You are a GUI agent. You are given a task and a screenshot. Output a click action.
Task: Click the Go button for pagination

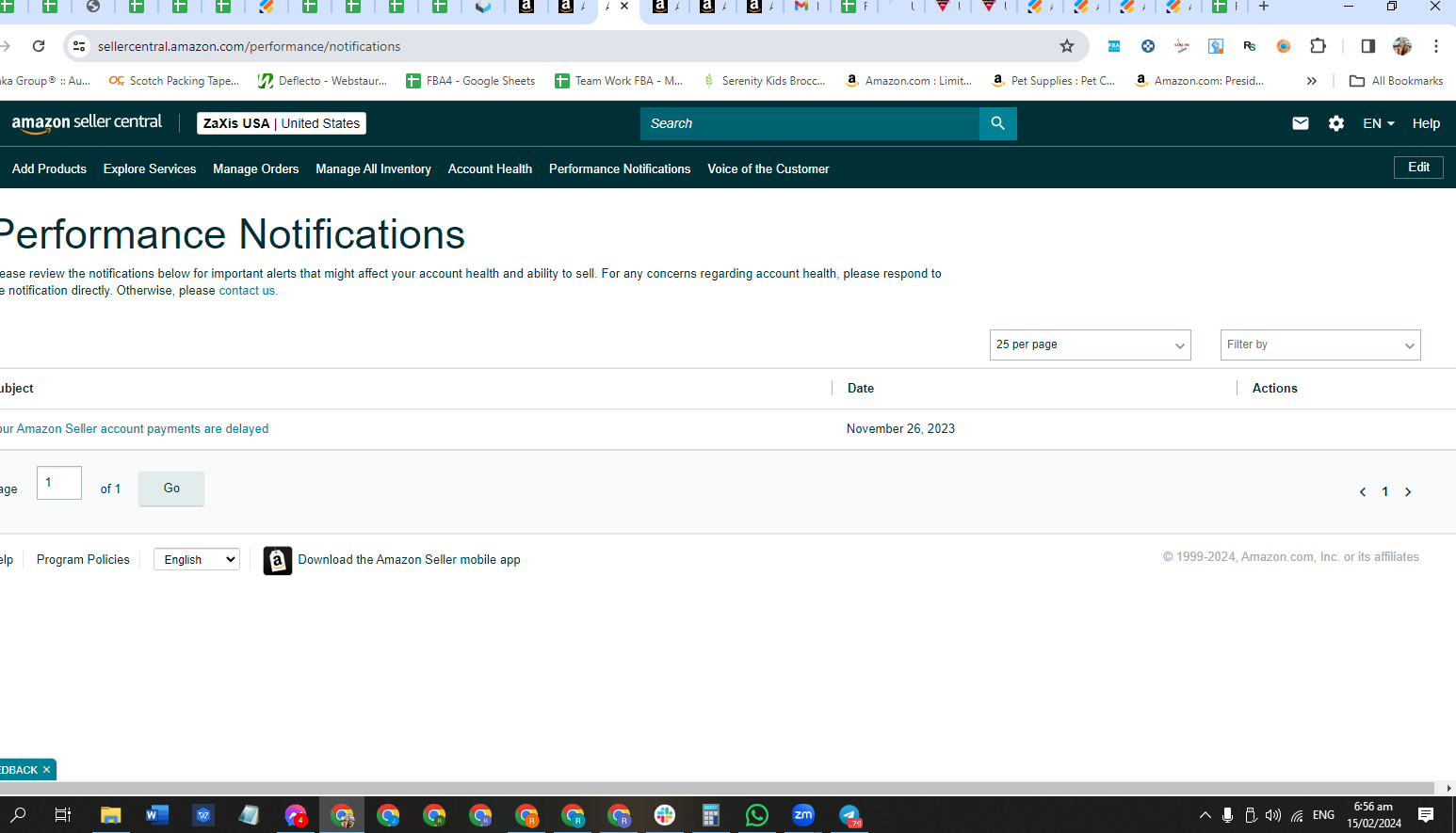tap(171, 489)
